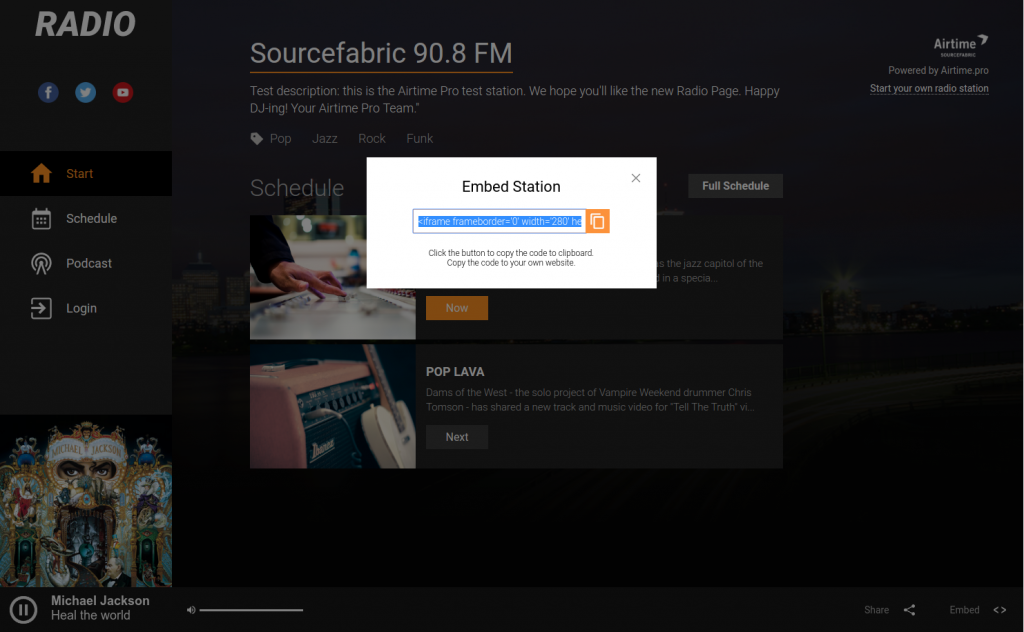Adjust the volume slider

(250, 609)
